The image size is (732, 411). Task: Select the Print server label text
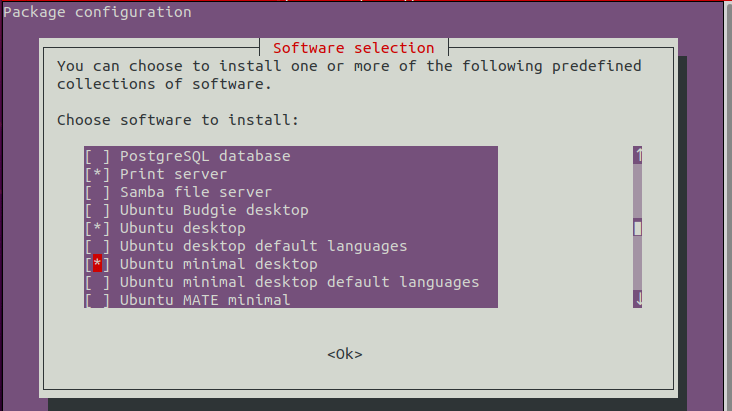click(173, 174)
